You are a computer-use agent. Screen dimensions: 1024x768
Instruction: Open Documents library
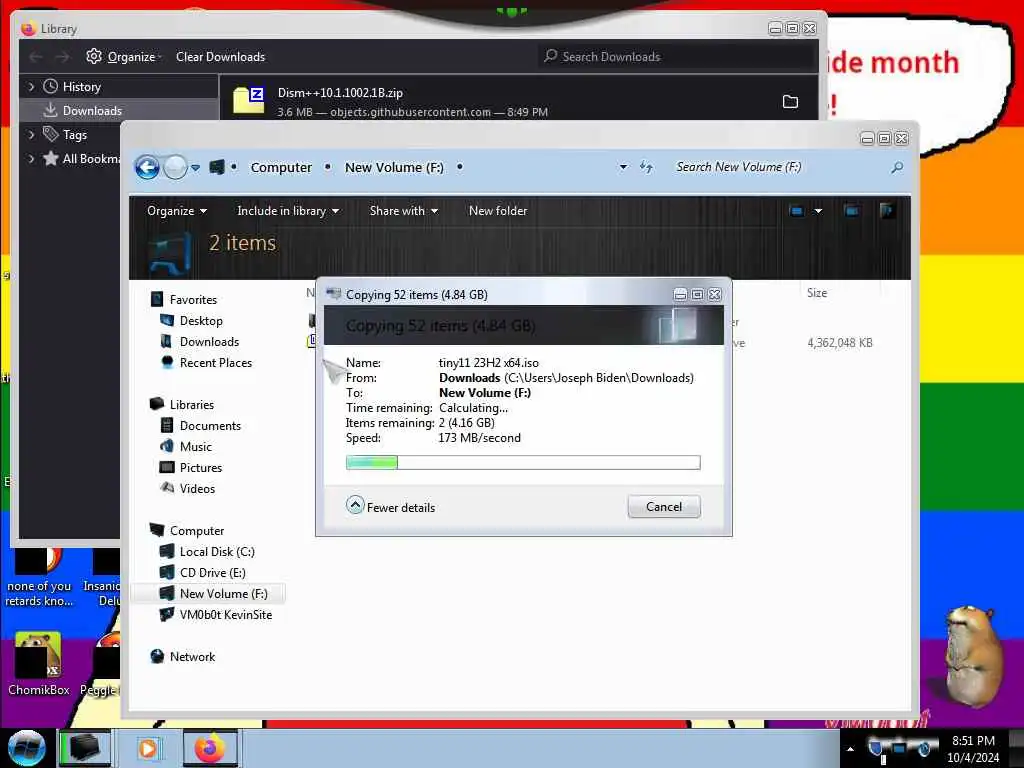point(210,426)
